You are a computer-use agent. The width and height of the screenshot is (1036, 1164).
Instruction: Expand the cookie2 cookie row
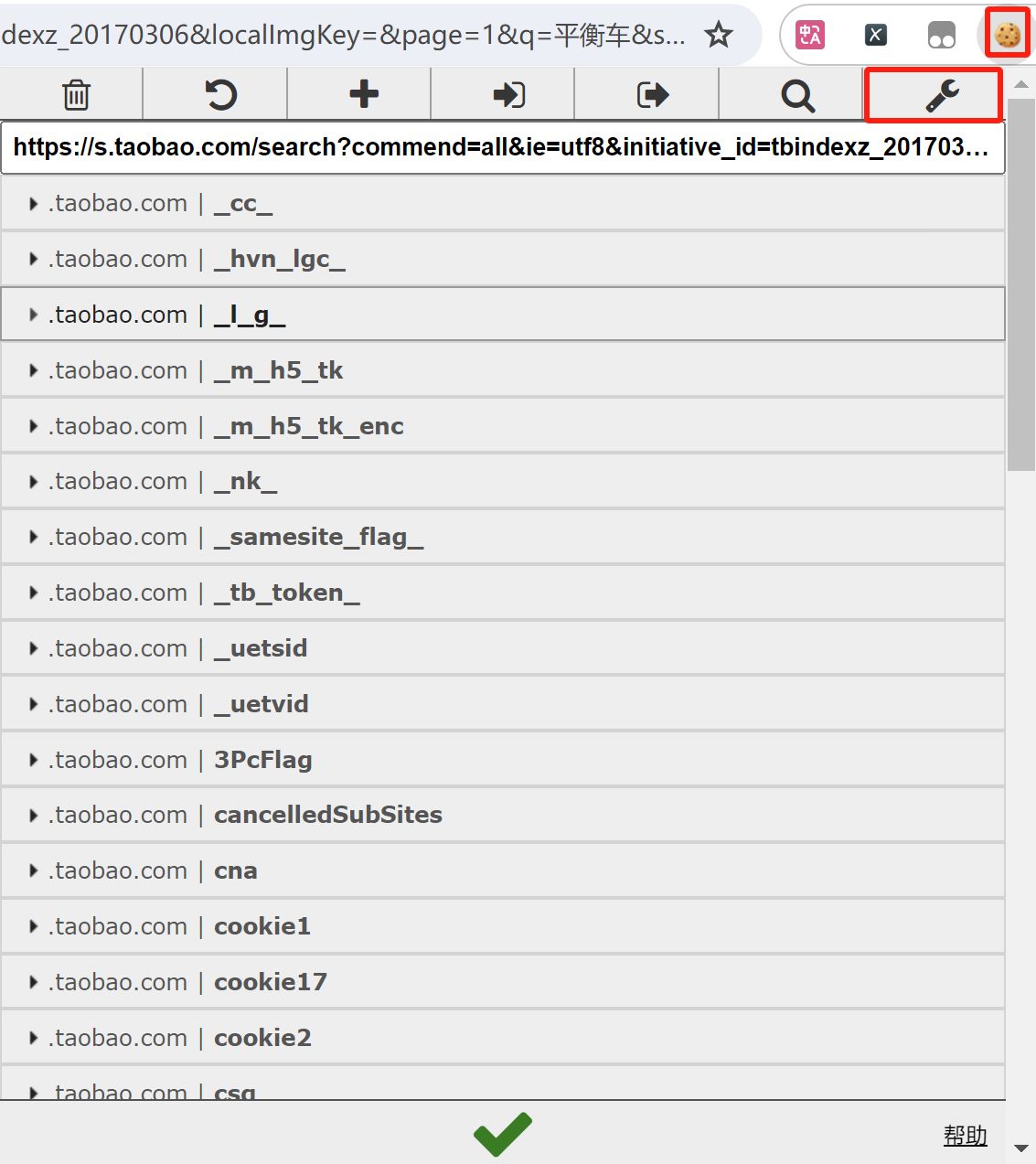(x=503, y=1038)
